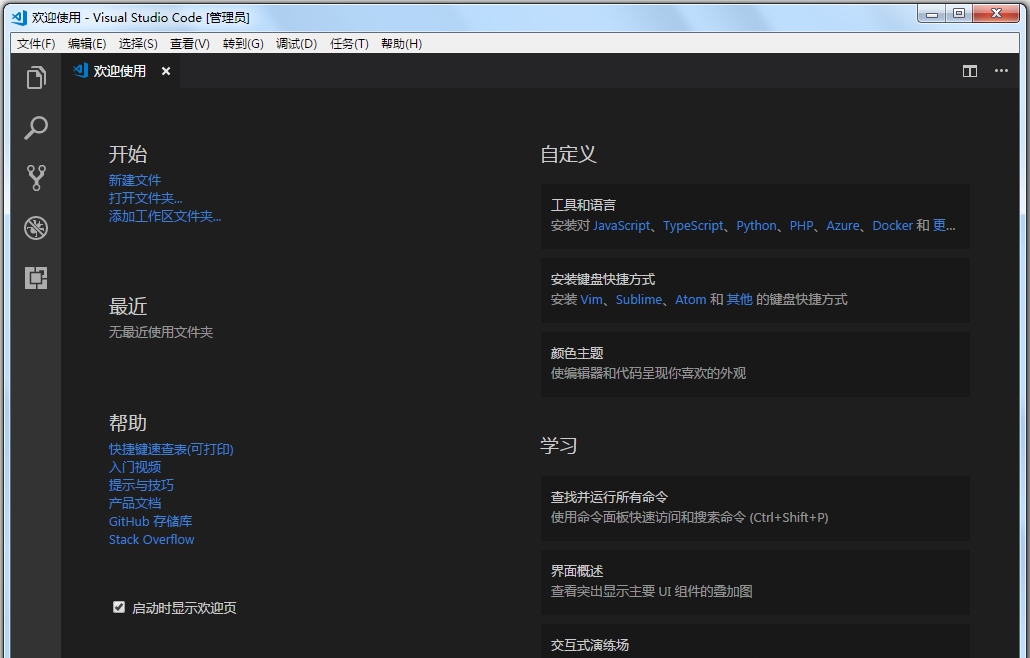The width and height of the screenshot is (1030, 658).
Task: Minimize the Visual Studio Code window
Action: click(x=931, y=14)
